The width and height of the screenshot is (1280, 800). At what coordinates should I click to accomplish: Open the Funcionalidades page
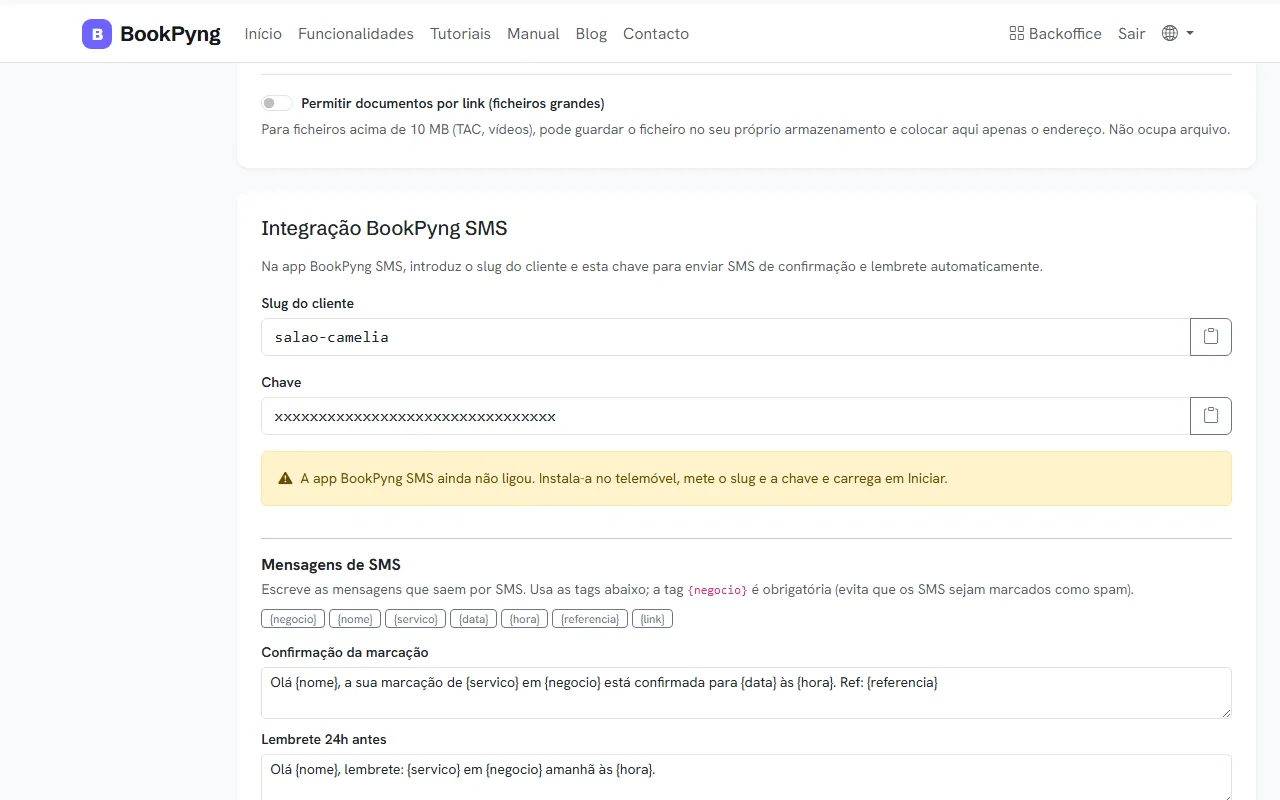coord(356,34)
